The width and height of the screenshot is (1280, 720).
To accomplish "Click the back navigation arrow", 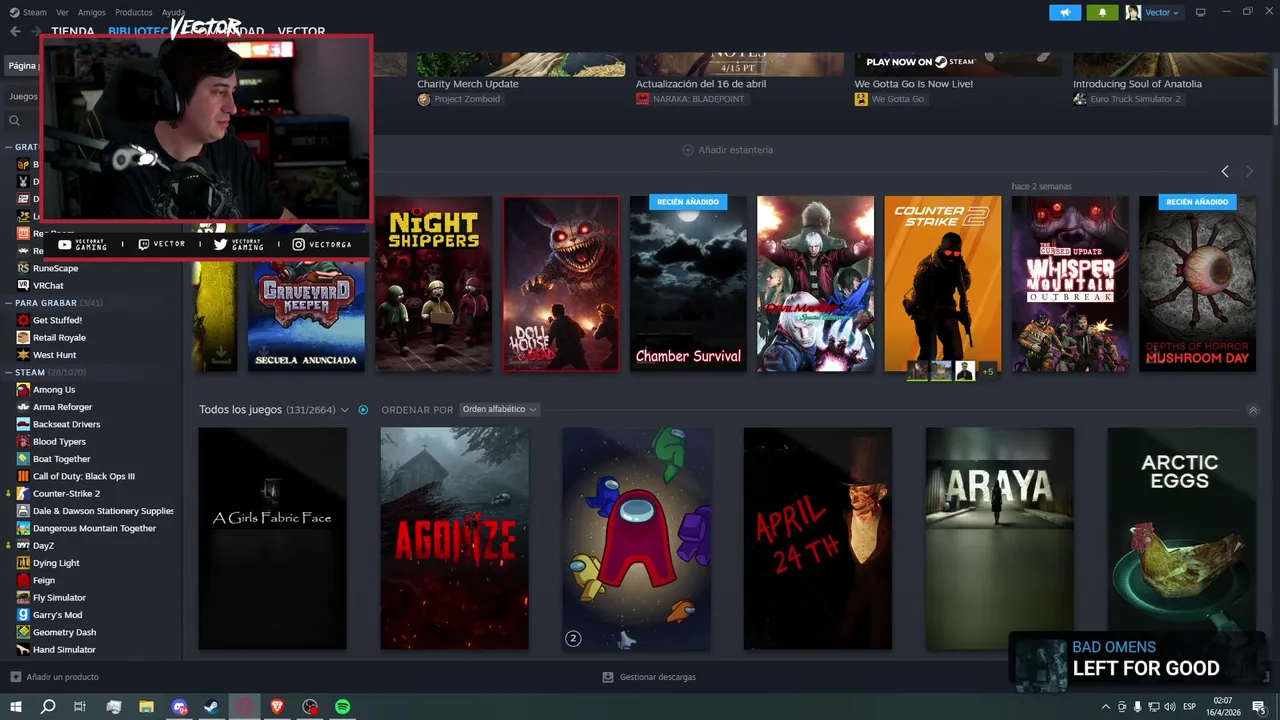I will pos(15,31).
